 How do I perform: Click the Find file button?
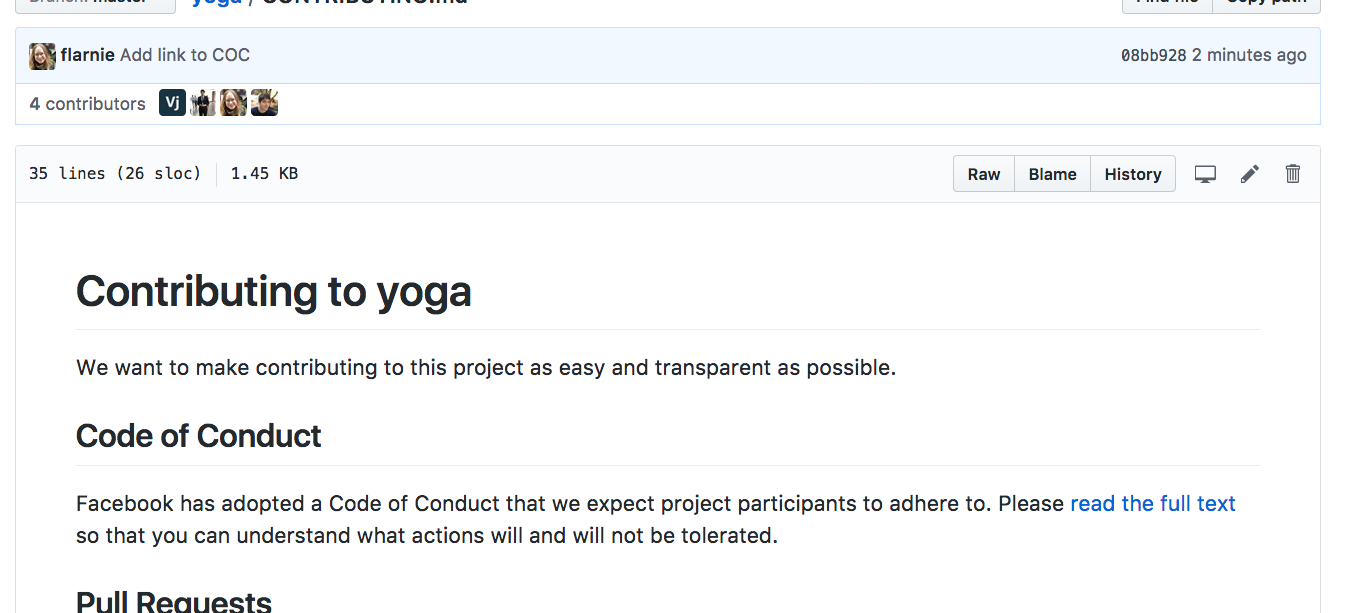[1167, 4]
